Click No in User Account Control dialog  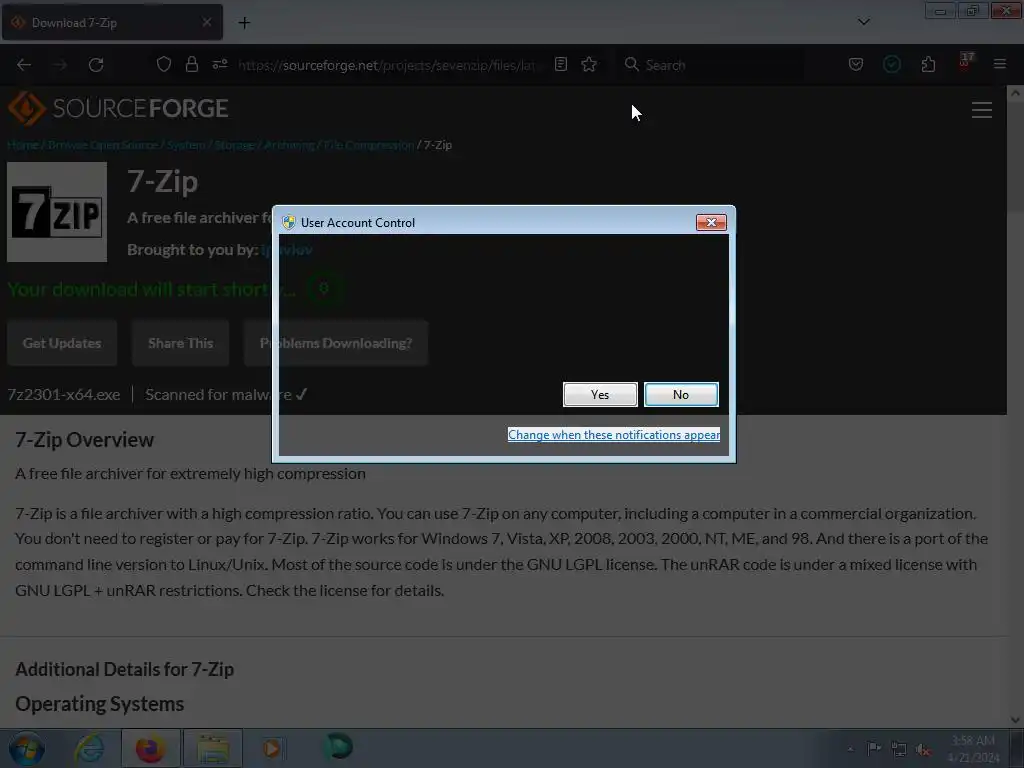pyautogui.click(x=681, y=394)
